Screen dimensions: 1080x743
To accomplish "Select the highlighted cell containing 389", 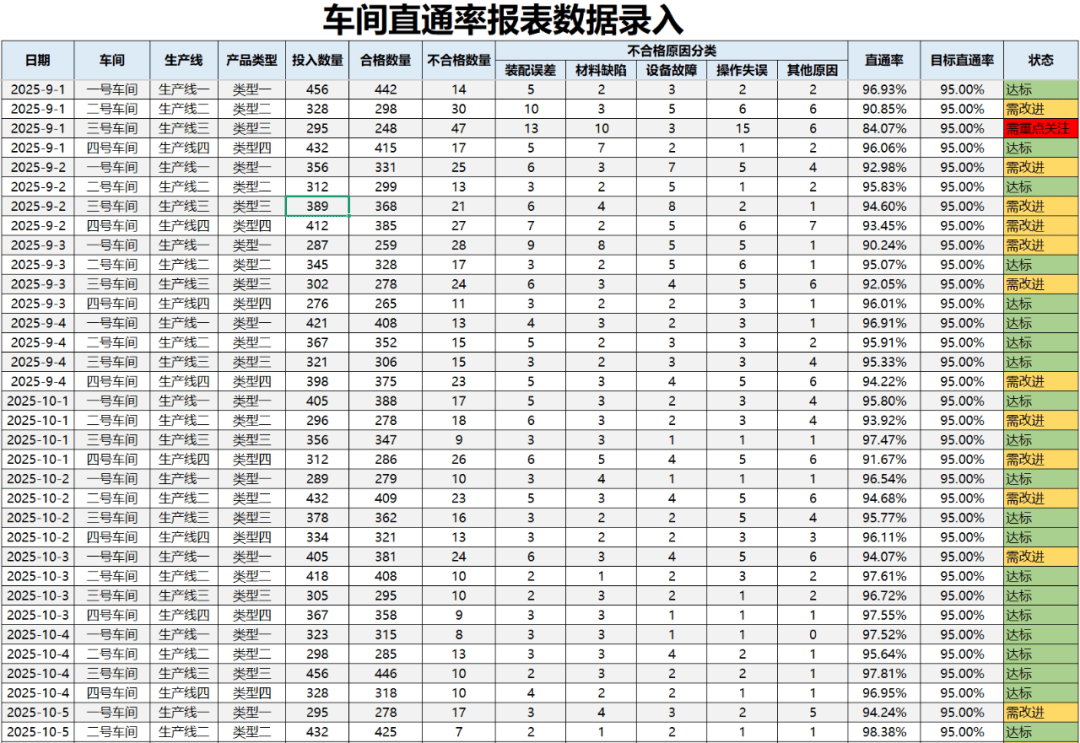I will 317,206.
